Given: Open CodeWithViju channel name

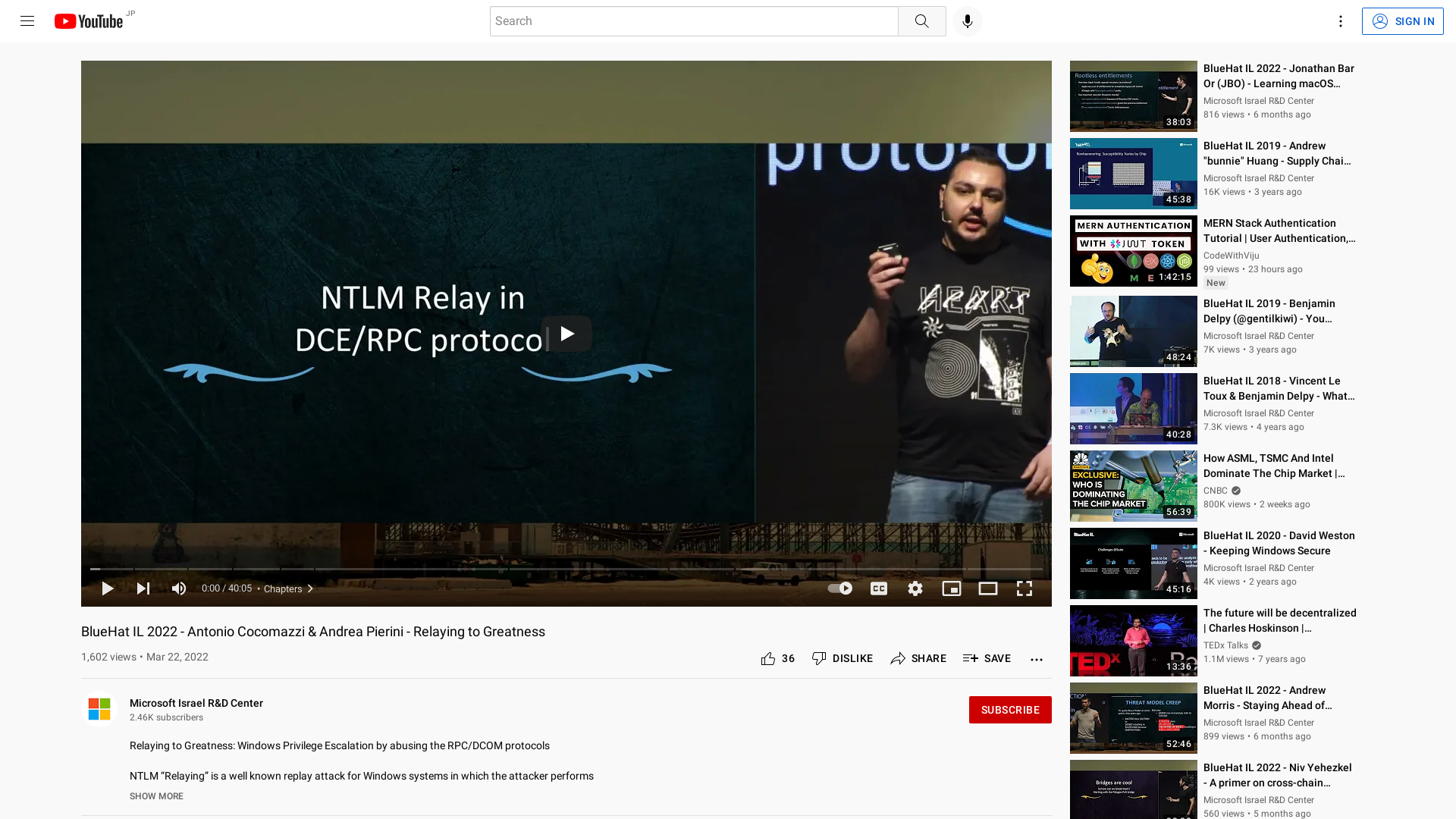Looking at the screenshot, I should pyautogui.click(x=1231, y=256).
